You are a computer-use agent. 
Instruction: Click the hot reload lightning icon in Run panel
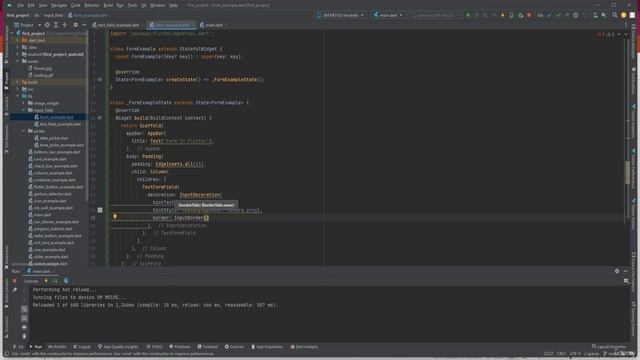46,281
